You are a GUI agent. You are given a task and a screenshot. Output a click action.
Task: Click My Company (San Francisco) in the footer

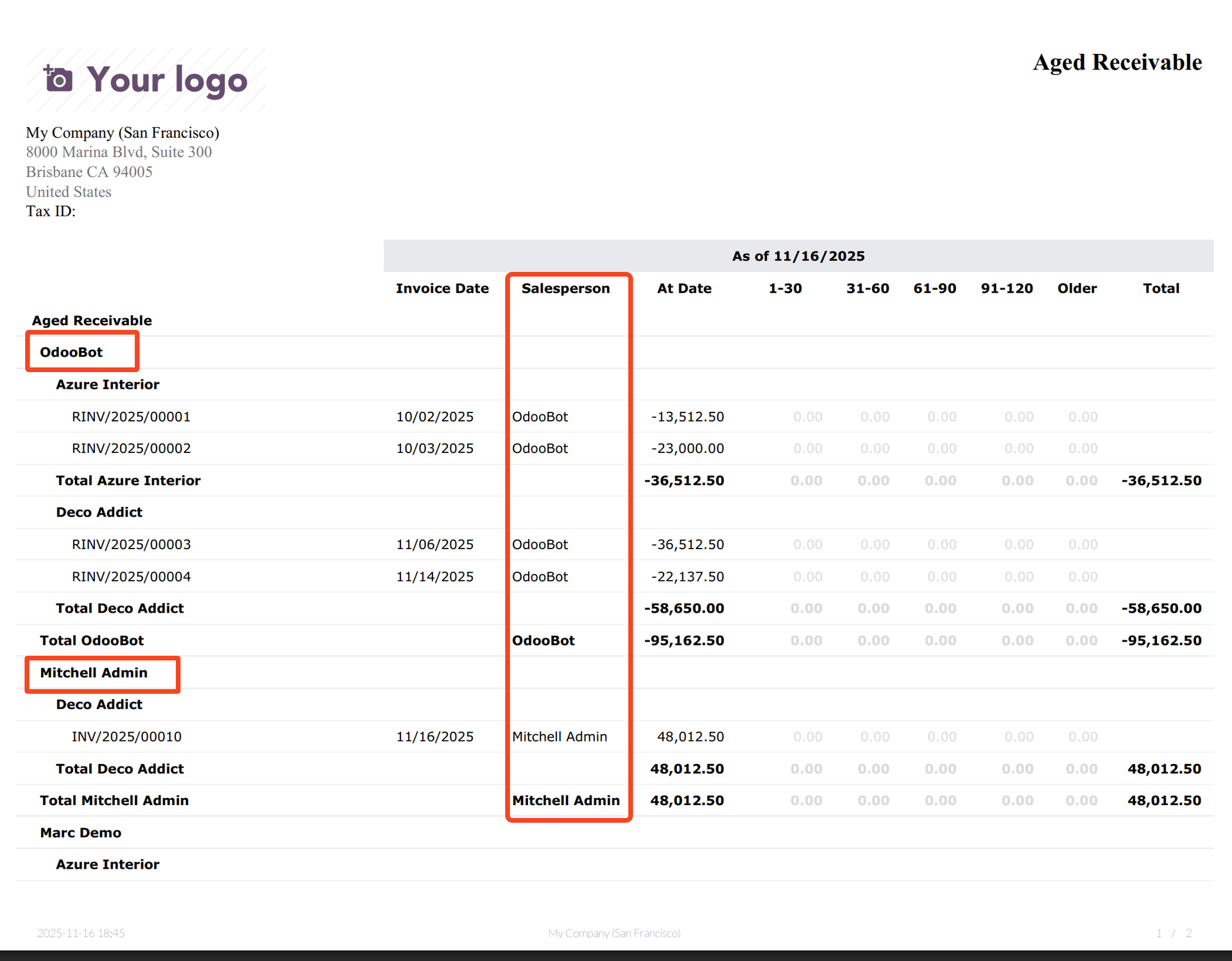tap(615, 933)
